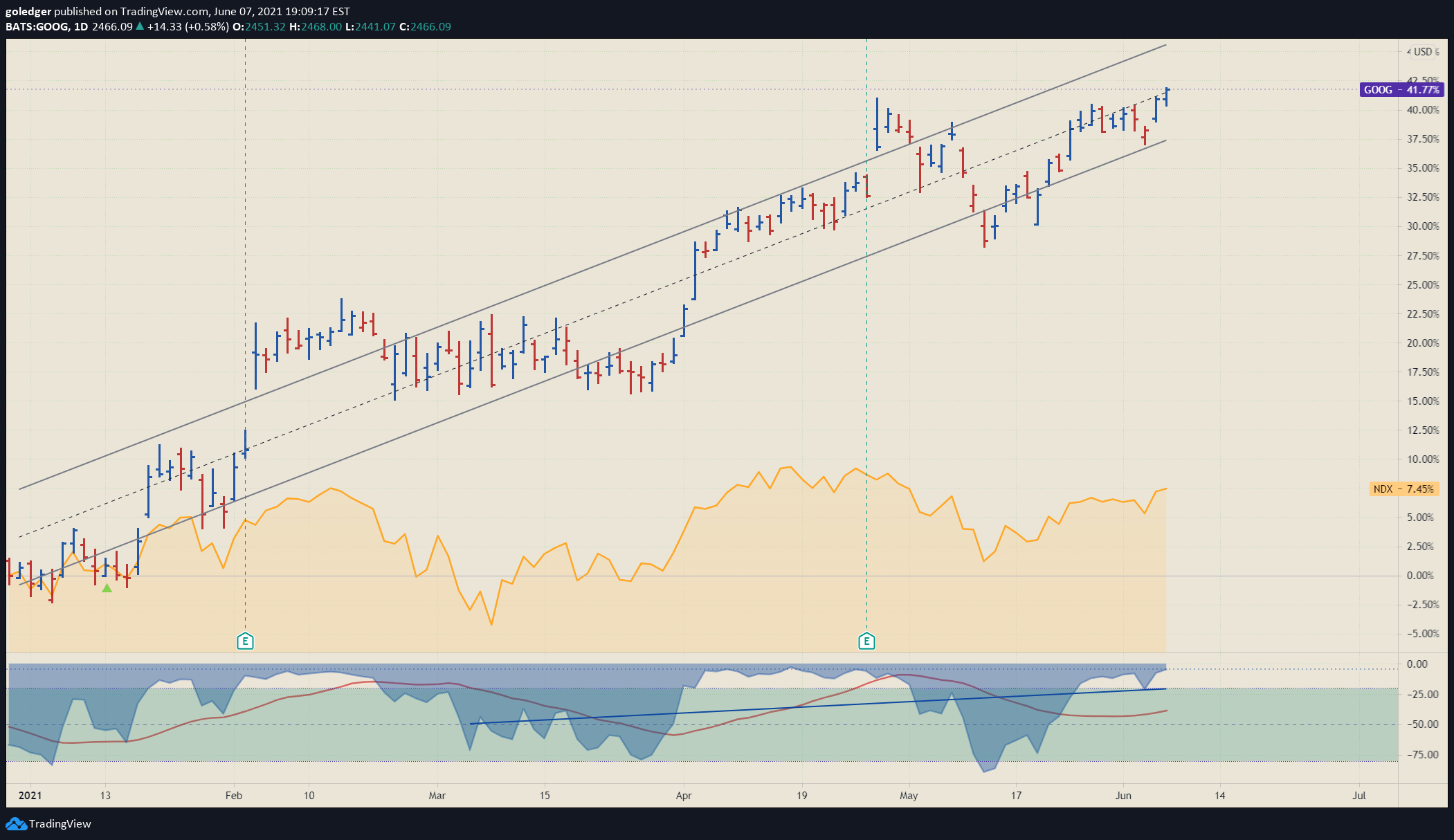This screenshot has width=1454, height=840.
Task: Open the USD currency selector
Action: click(1423, 52)
